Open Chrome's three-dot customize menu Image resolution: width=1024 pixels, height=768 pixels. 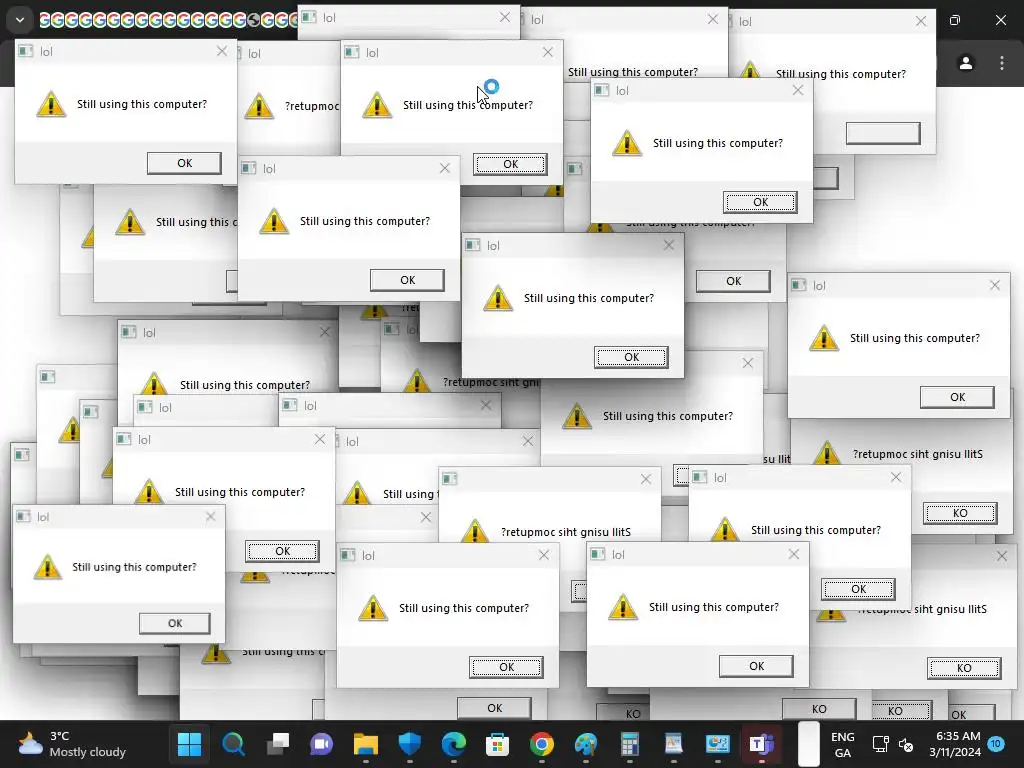[x=1002, y=63]
